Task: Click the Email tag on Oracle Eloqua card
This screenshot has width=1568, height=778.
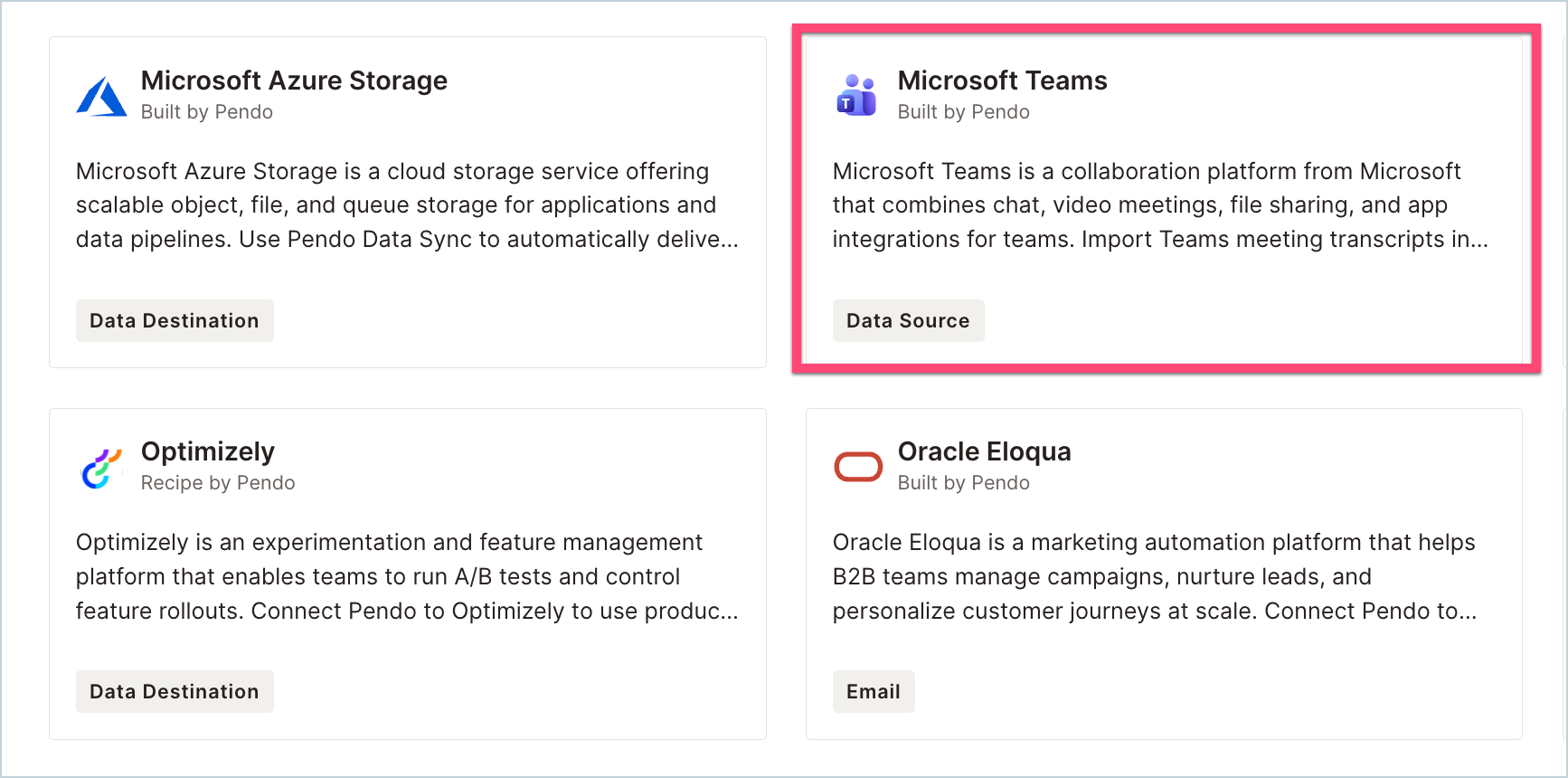Action: [874, 691]
